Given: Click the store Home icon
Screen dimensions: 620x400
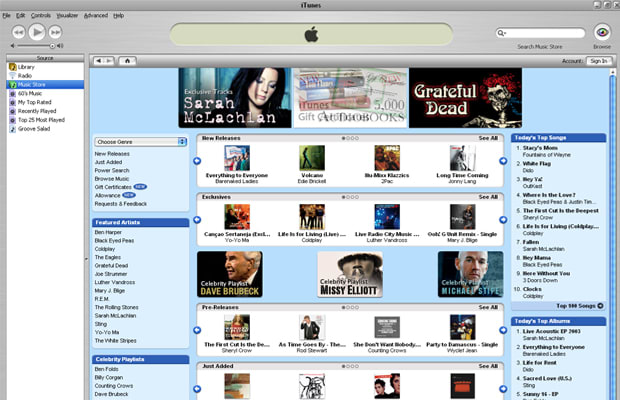Looking at the screenshot, I should (x=127, y=60).
